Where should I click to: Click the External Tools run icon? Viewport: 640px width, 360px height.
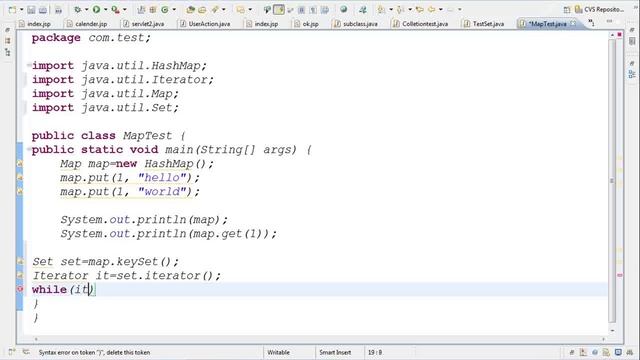(116, 9)
